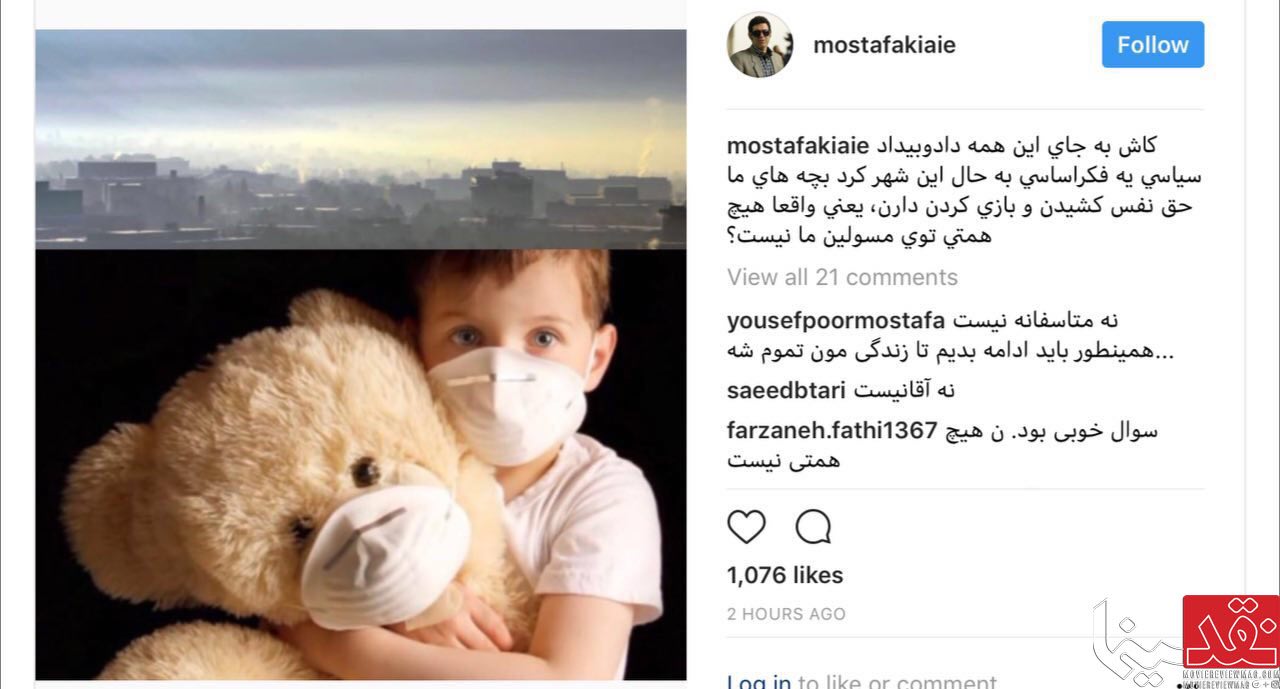Open the 2 HOURS AGO timestamp
Image resolution: width=1280 pixels, height=689 pixels.
point(786,614)
